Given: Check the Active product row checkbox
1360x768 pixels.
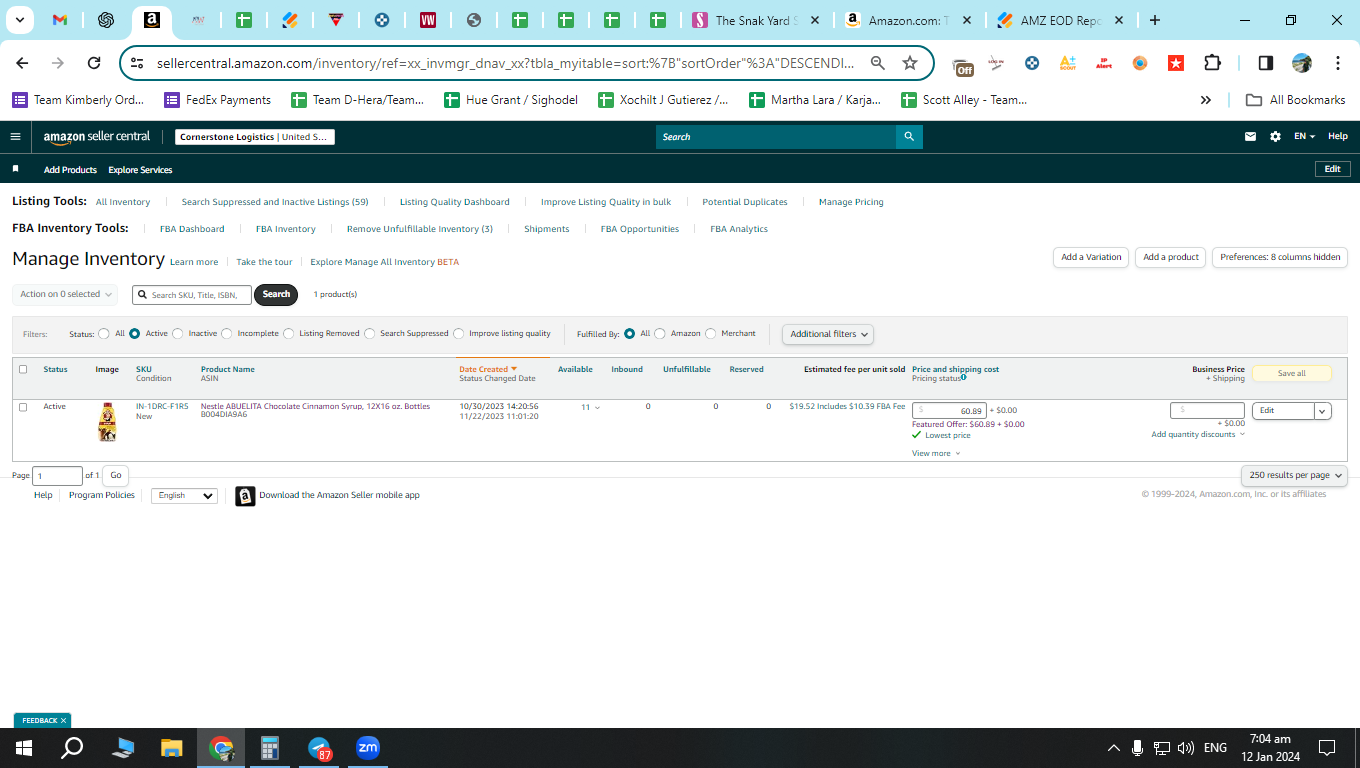Looking at the screenshot, I should [23, 407].
